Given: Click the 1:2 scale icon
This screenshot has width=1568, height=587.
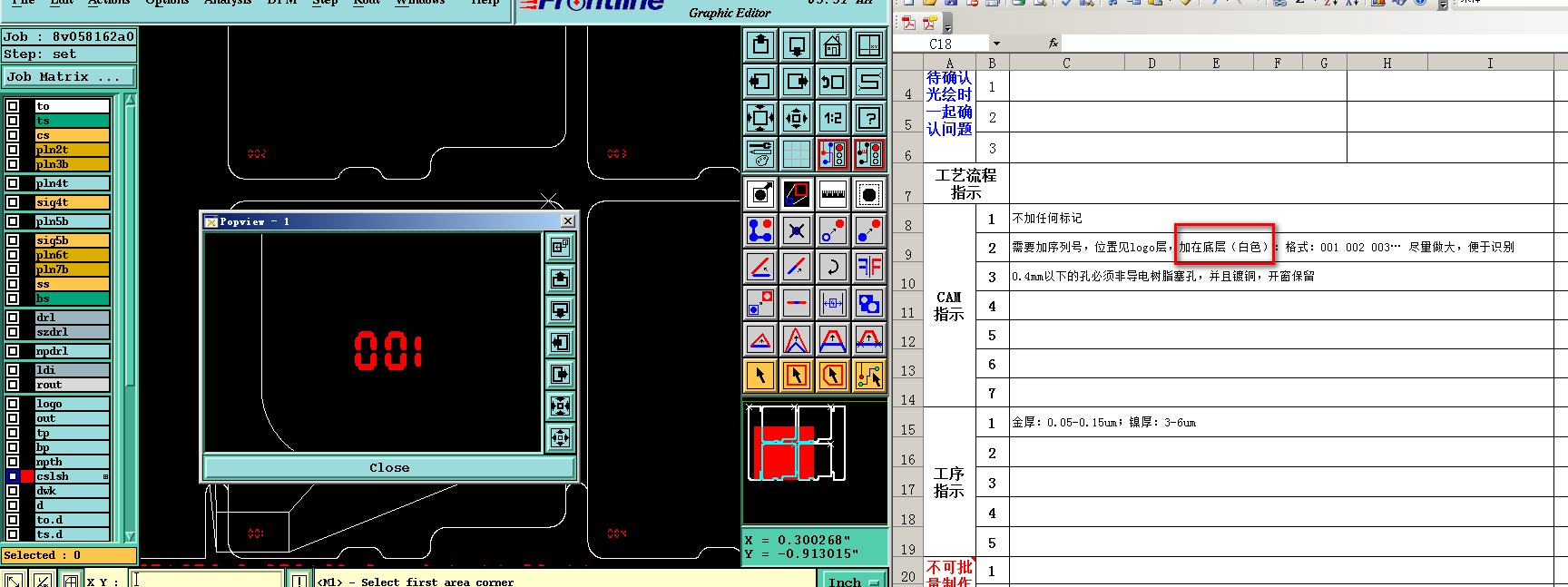Looking at the screenshot, I should click(833, 118).
